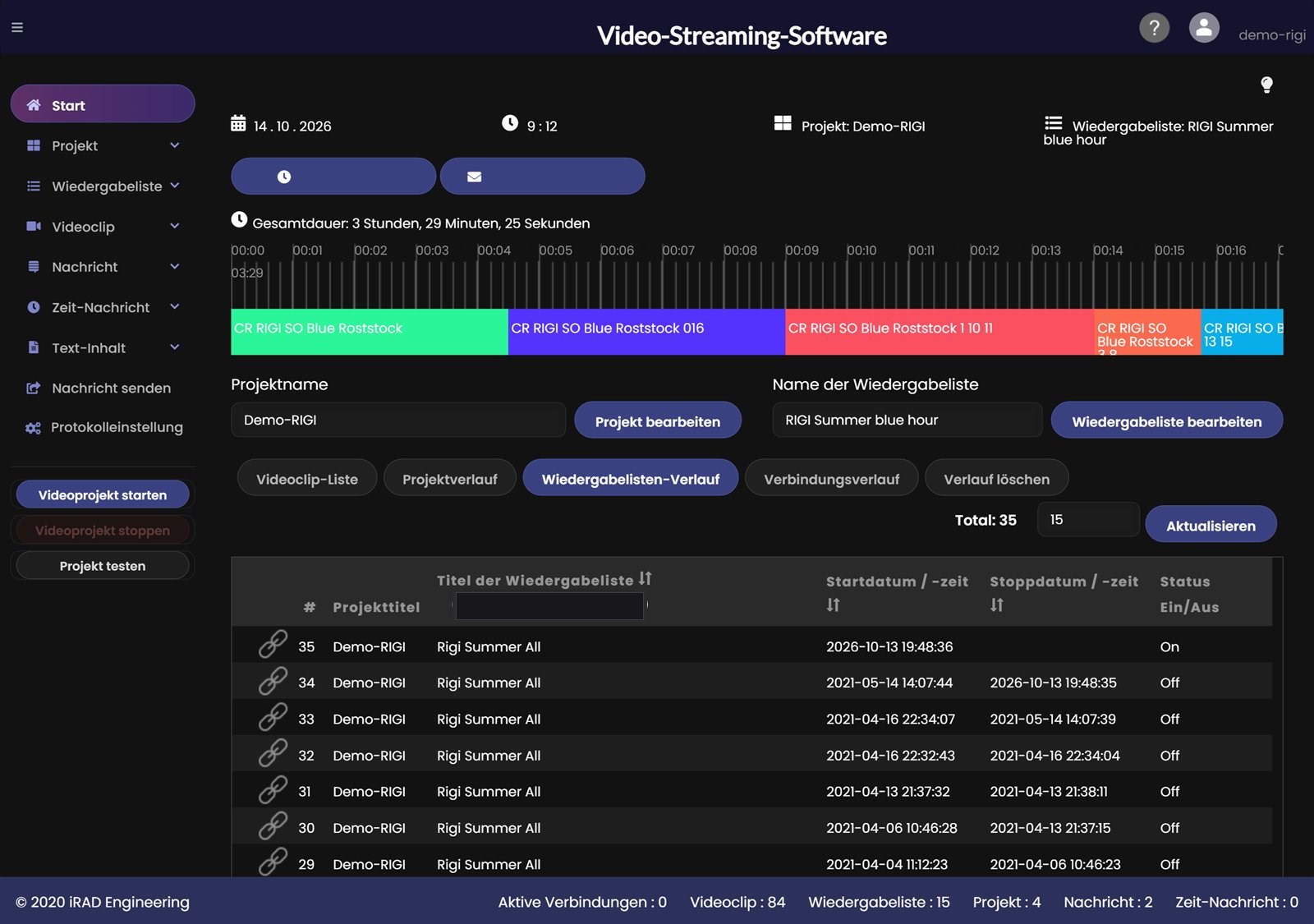
Task: Select green CR RIGI SO Blue Roststock clip
Action: pos(370,332)
